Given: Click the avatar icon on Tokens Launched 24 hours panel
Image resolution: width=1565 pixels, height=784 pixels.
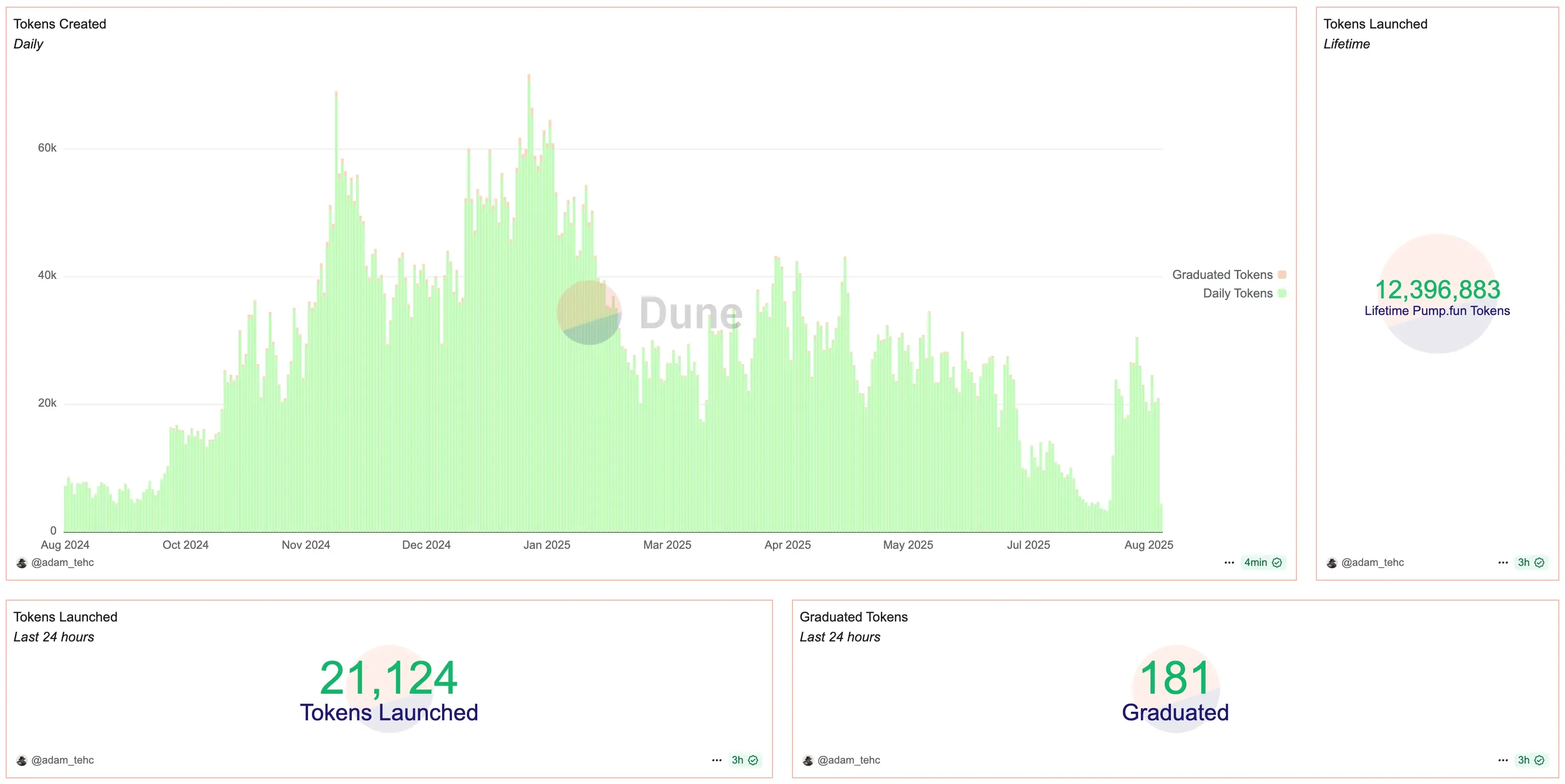Looking at the screenshot, I should coord(22,760).
